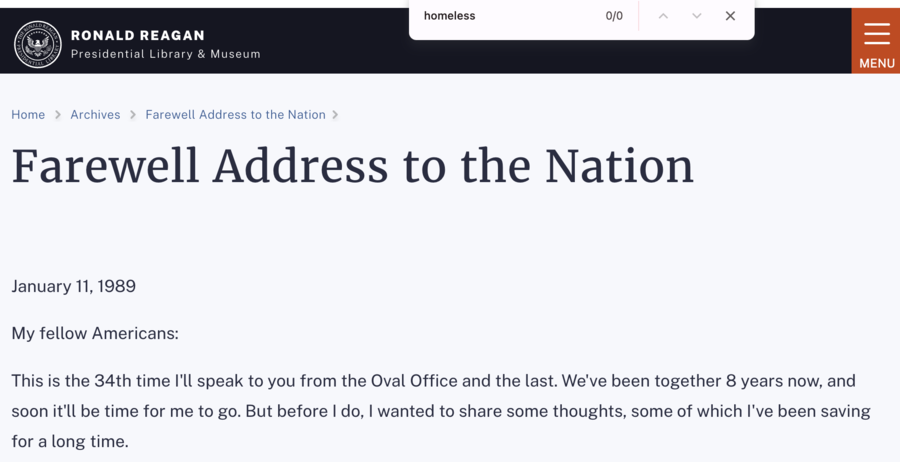Click the MENU label under hamburger icon
The image size is (900, 462).
pyautogui.click(x=877, y=63)
